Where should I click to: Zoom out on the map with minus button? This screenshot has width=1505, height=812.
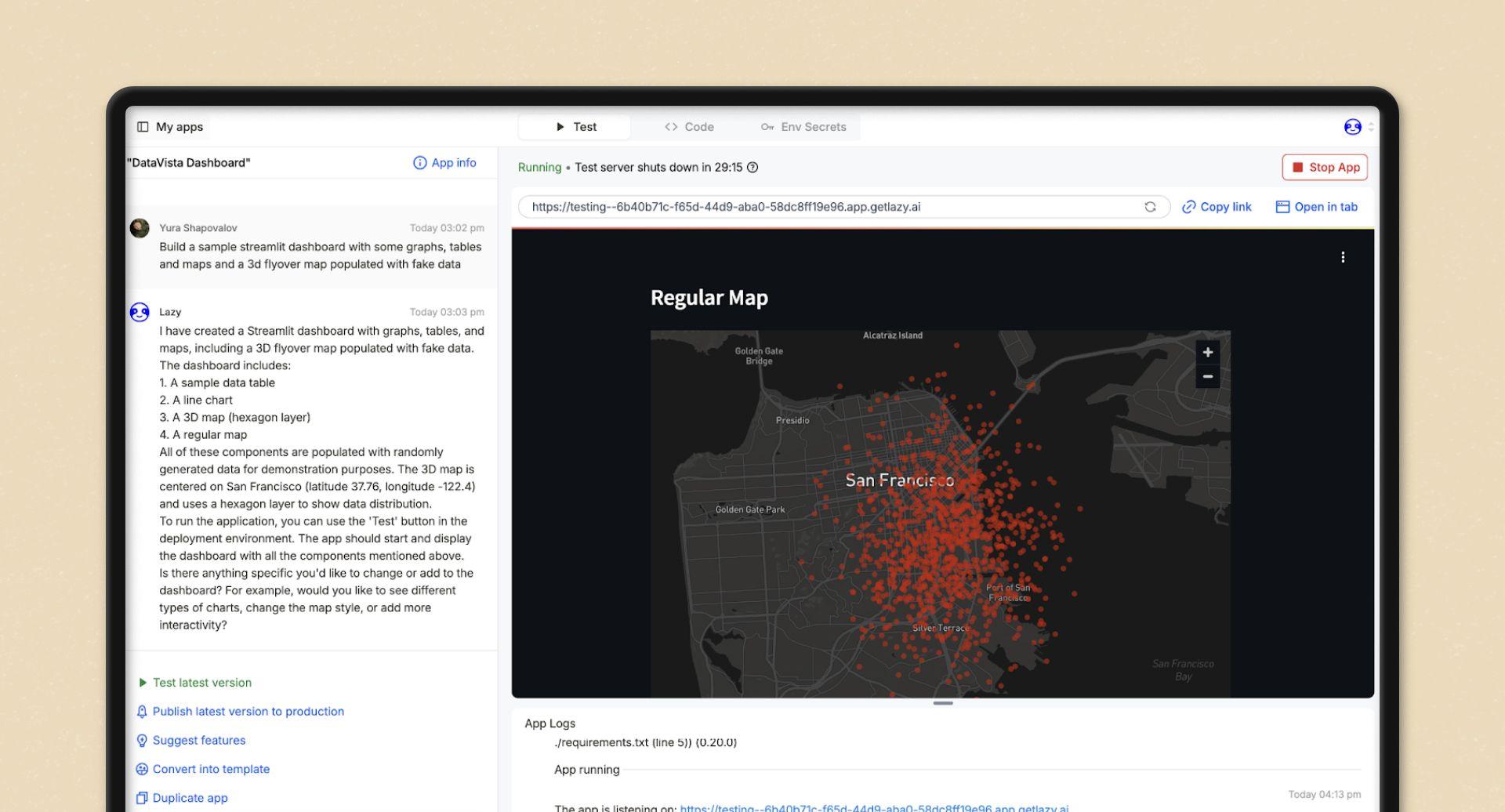[1207, 377]
